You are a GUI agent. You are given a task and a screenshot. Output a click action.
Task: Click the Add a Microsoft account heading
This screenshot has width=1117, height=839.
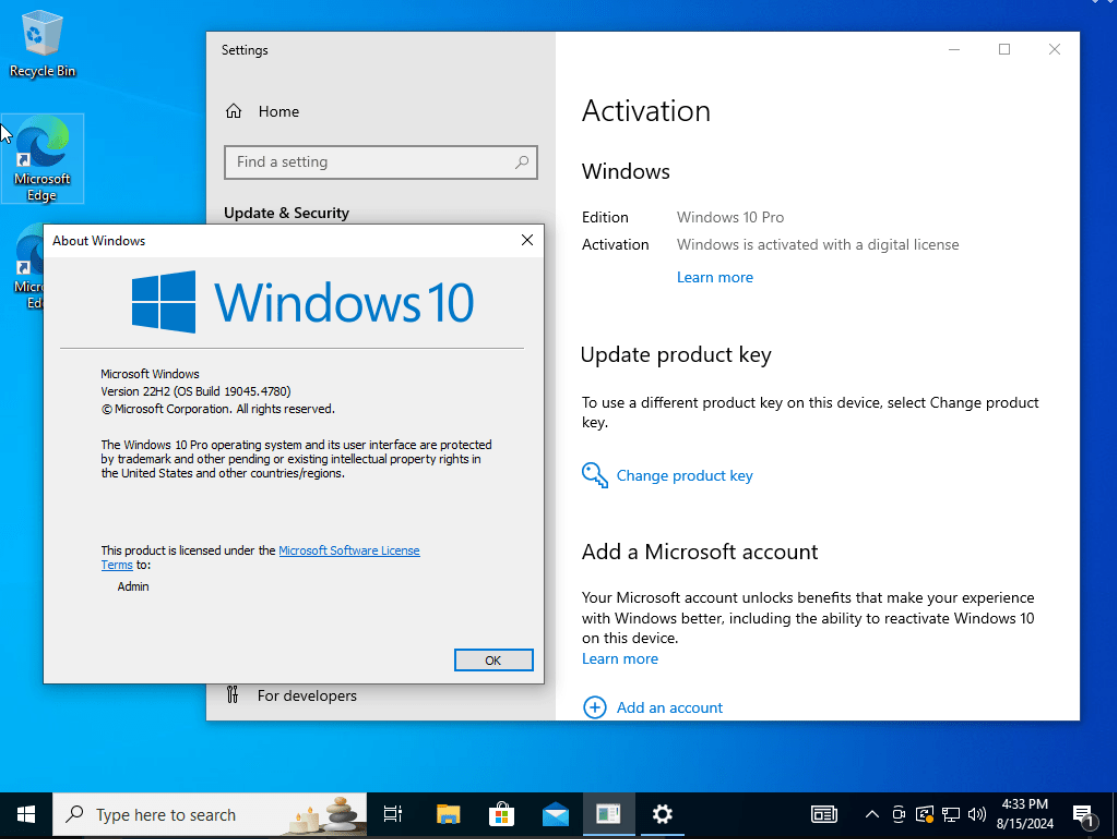click(x=700, y=552)
